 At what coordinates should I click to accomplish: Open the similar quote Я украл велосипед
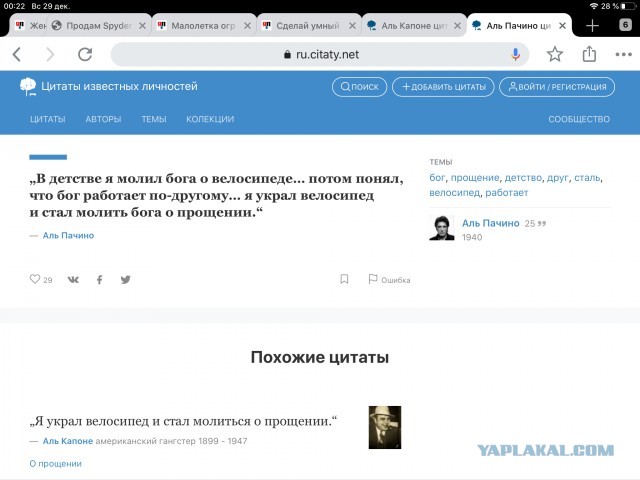pyautogui.click(x=183, y=421)
